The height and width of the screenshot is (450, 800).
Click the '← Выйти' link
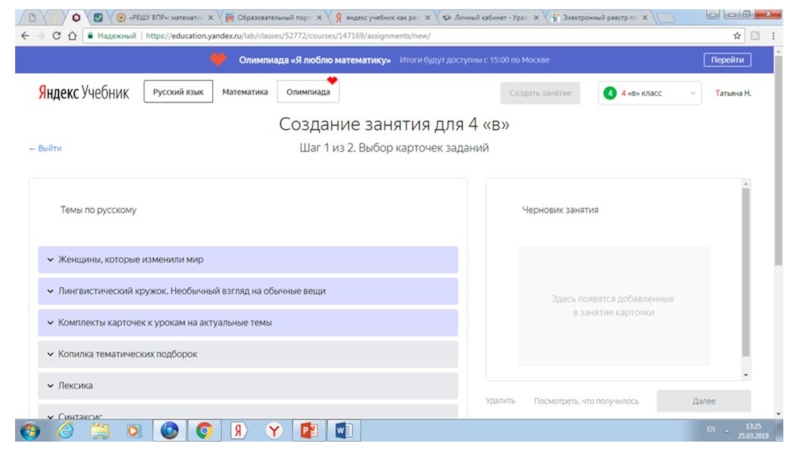[46, 149]
